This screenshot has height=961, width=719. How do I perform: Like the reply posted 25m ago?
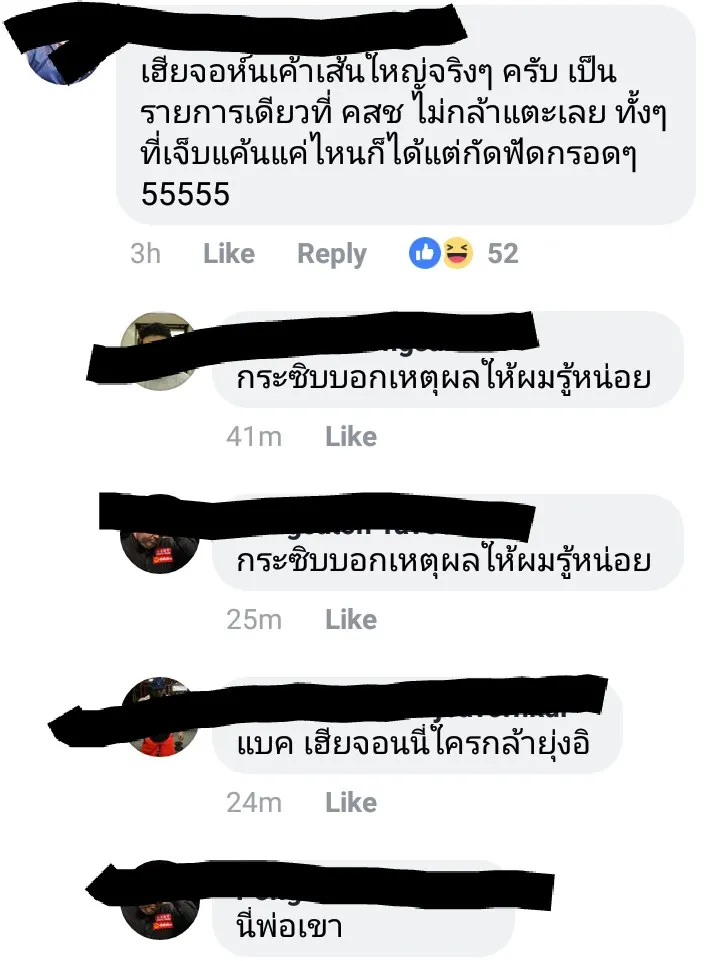pos(351,620)
